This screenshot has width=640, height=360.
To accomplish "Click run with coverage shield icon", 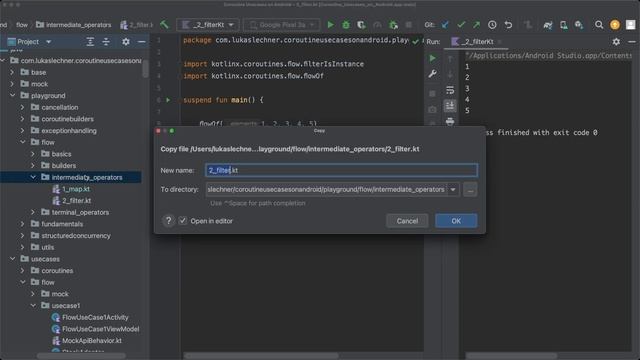I will [x=361, y=25].
